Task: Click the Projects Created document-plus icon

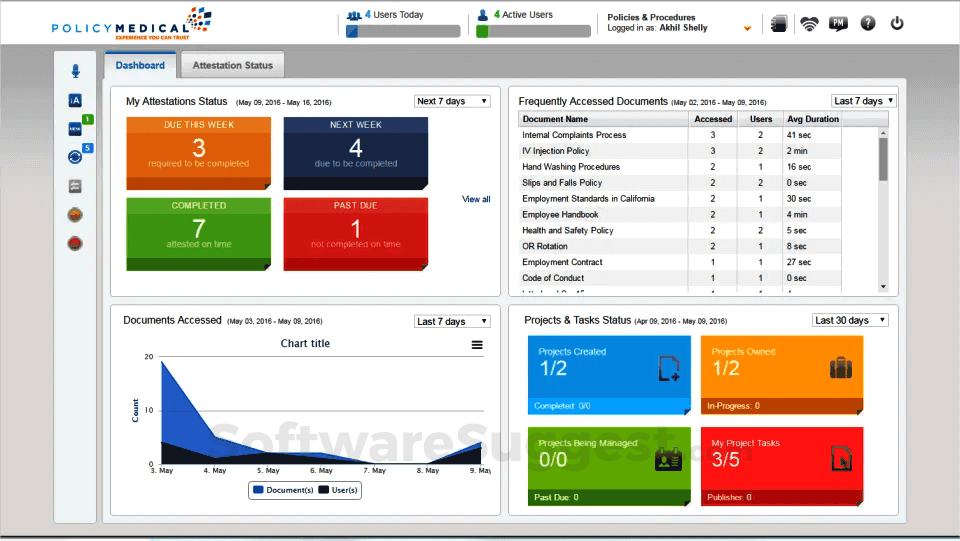Action: pos(669,368)
